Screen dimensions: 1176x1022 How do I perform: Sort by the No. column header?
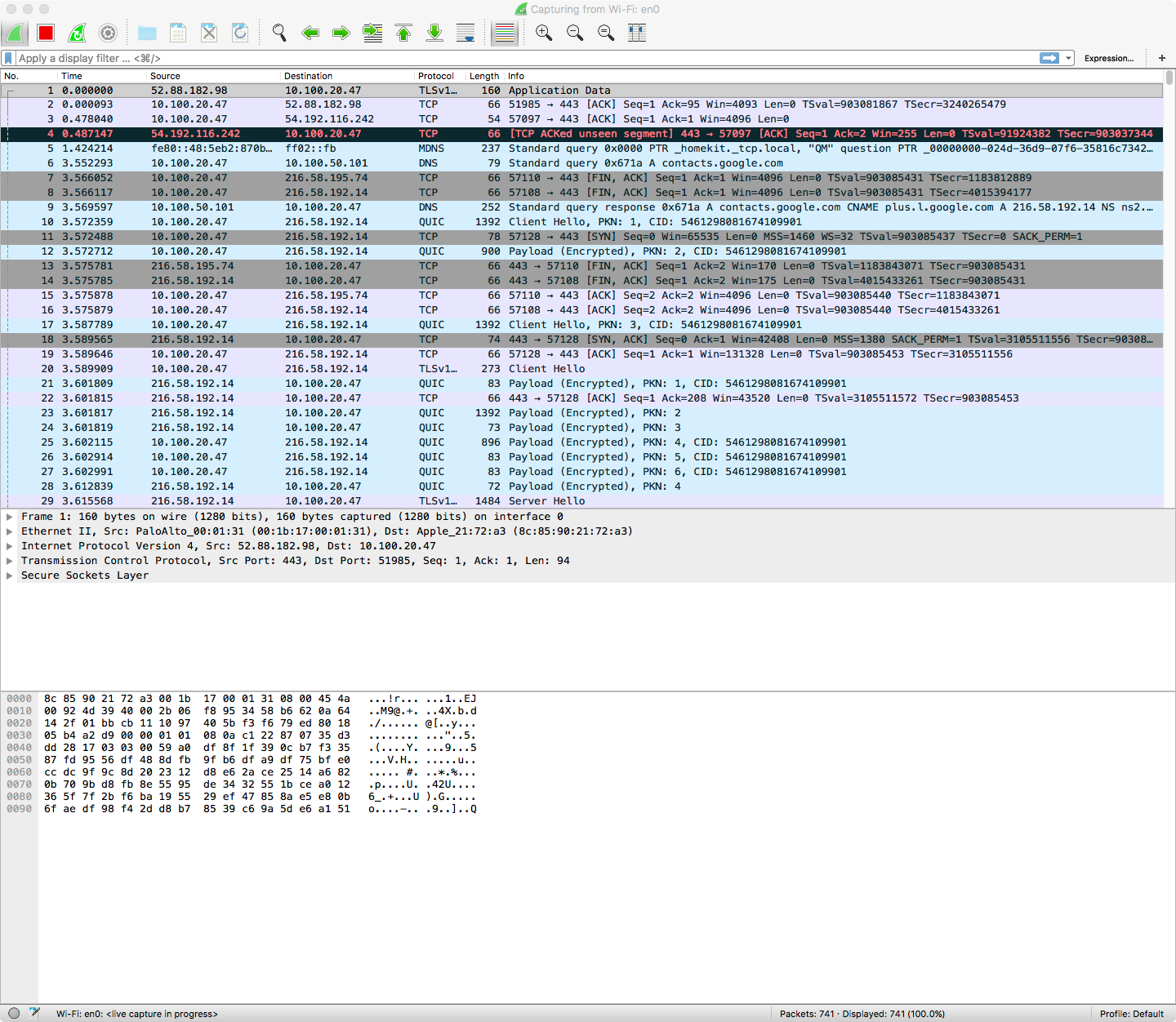click(x=29, y=76)
